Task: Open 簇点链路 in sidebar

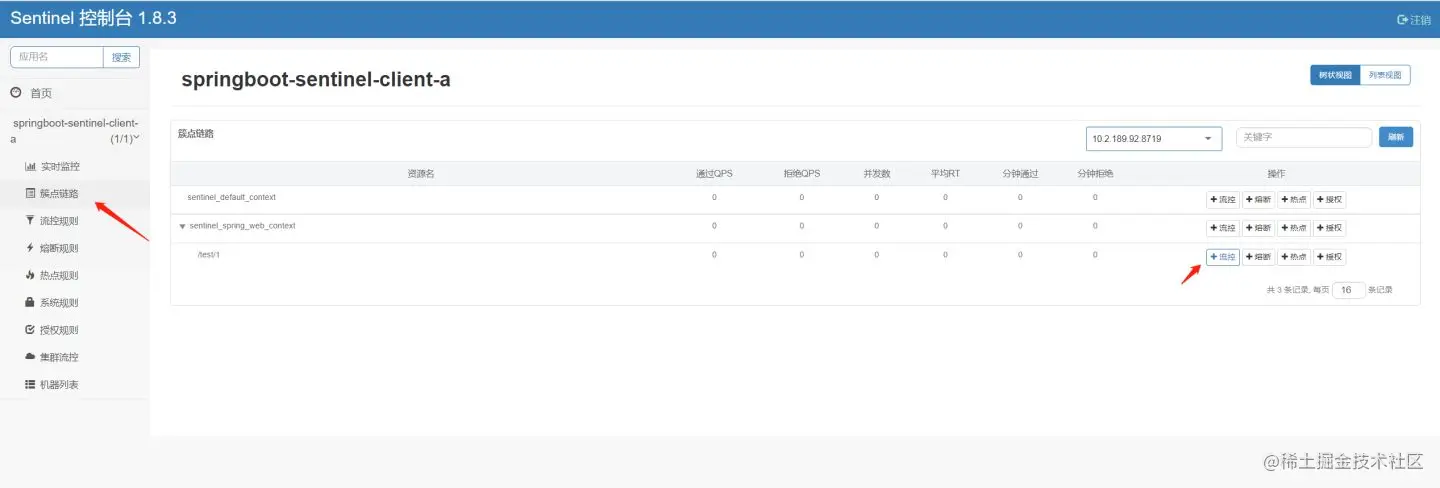Action: 52,193
